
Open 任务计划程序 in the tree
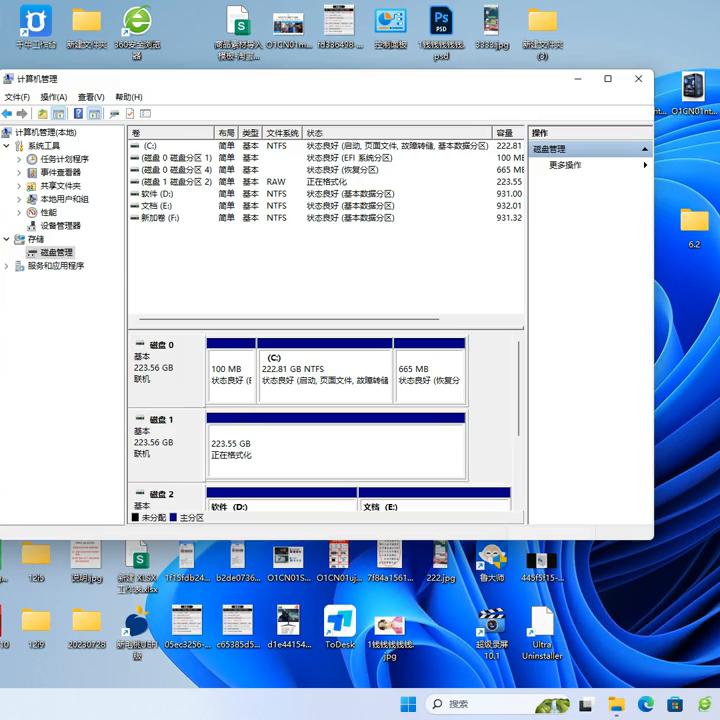[x=64, y=159]
